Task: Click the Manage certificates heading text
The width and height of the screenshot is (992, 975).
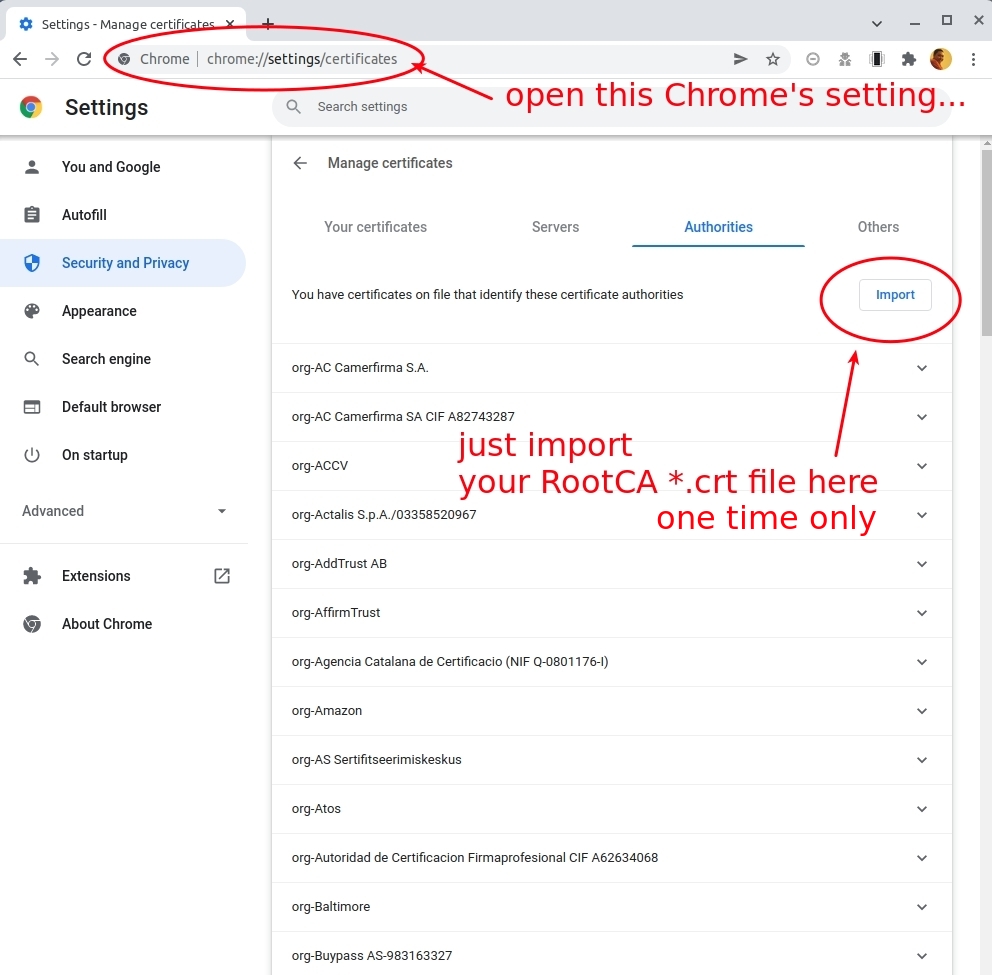Action: 390,163
